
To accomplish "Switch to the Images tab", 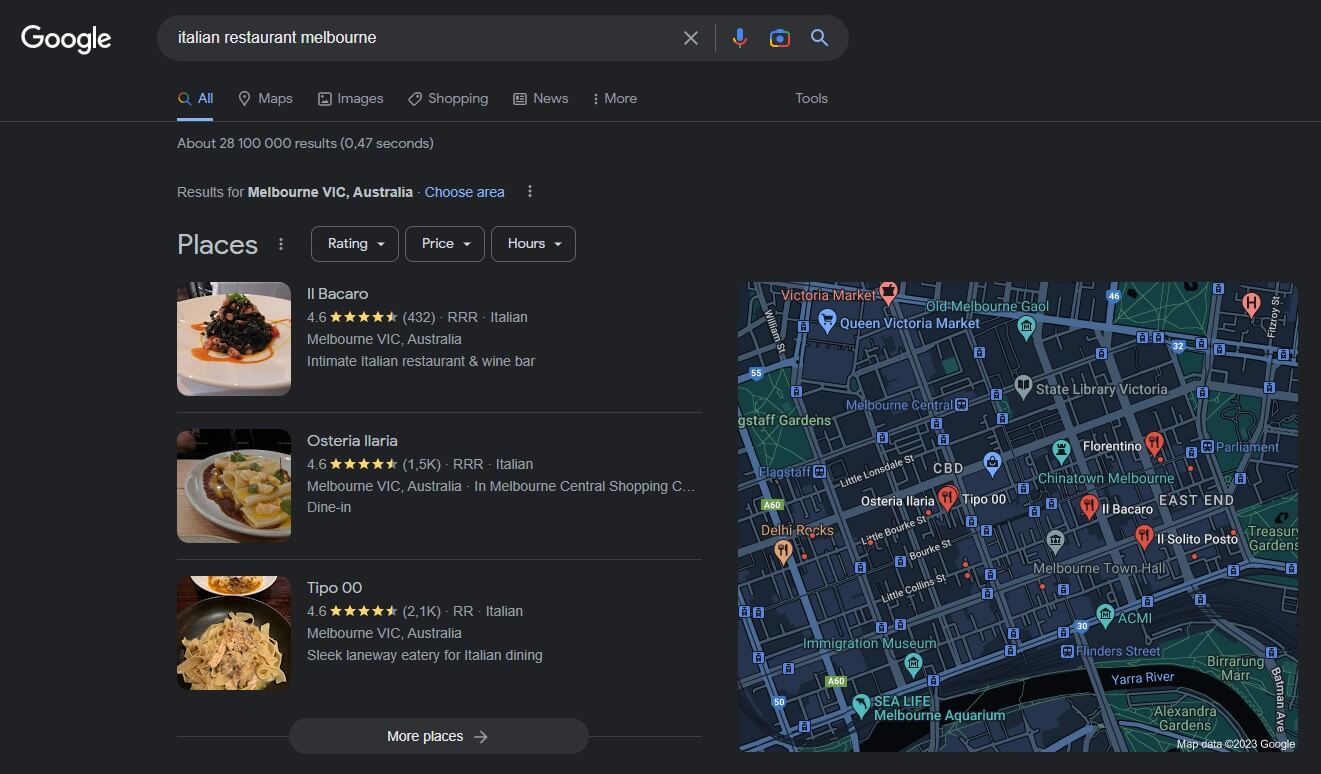I will click(x=350, y=98).
